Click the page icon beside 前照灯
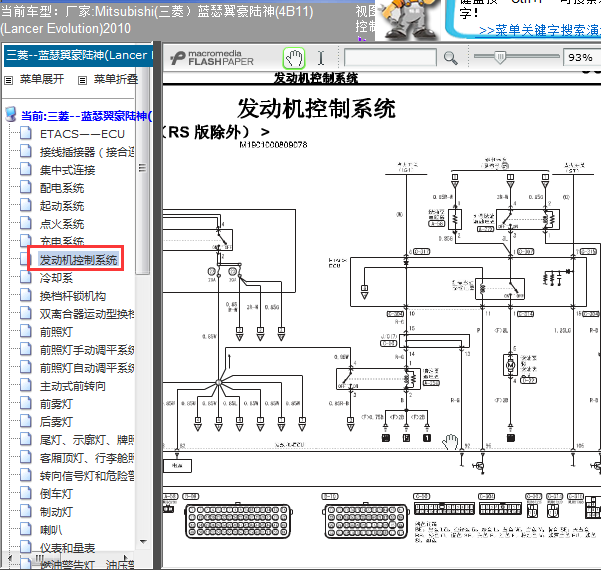This screenshot has height=570, width=601. [x=26, y=332]
